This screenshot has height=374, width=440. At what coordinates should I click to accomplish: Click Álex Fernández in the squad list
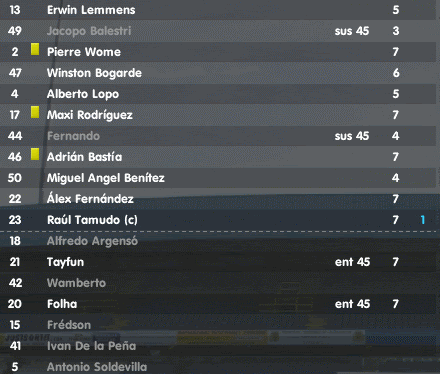point(90,199)
